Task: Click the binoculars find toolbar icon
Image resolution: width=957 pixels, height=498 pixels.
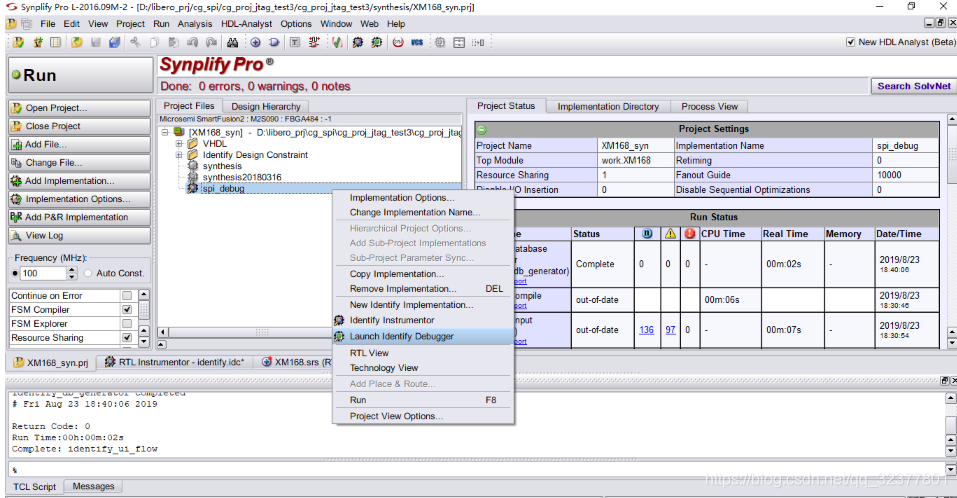Action: tap(233, 42)
